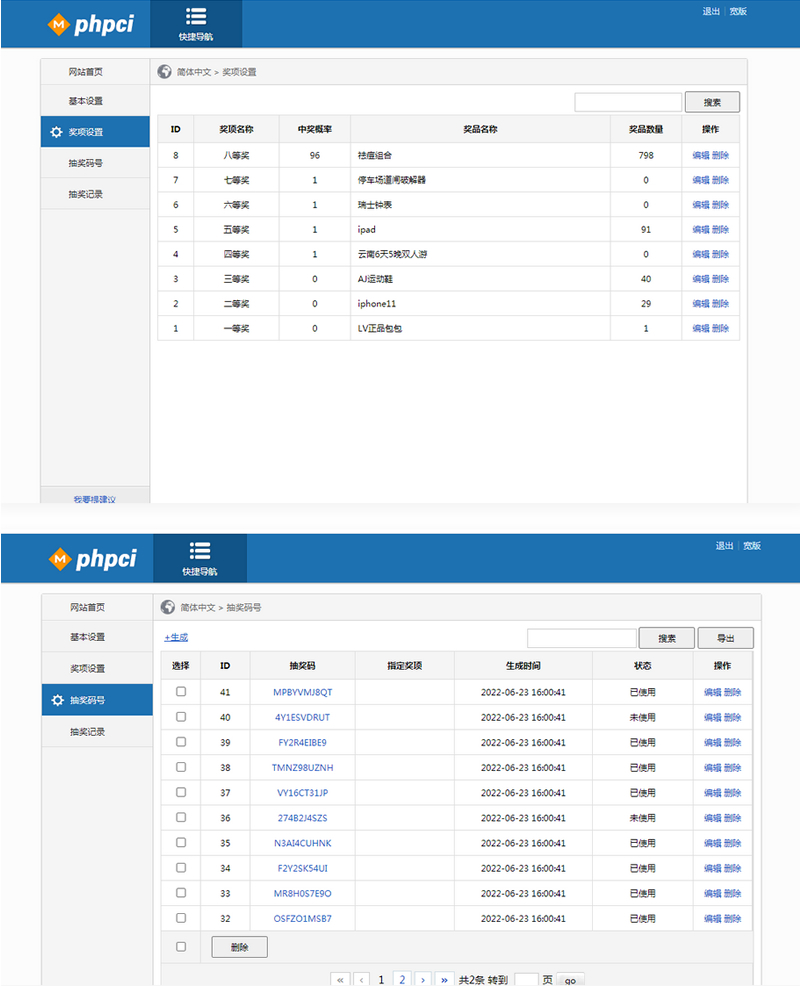
Task: Open 抽奖记录 in sidebar below active 抽奖码号
Action: point(87,732)
